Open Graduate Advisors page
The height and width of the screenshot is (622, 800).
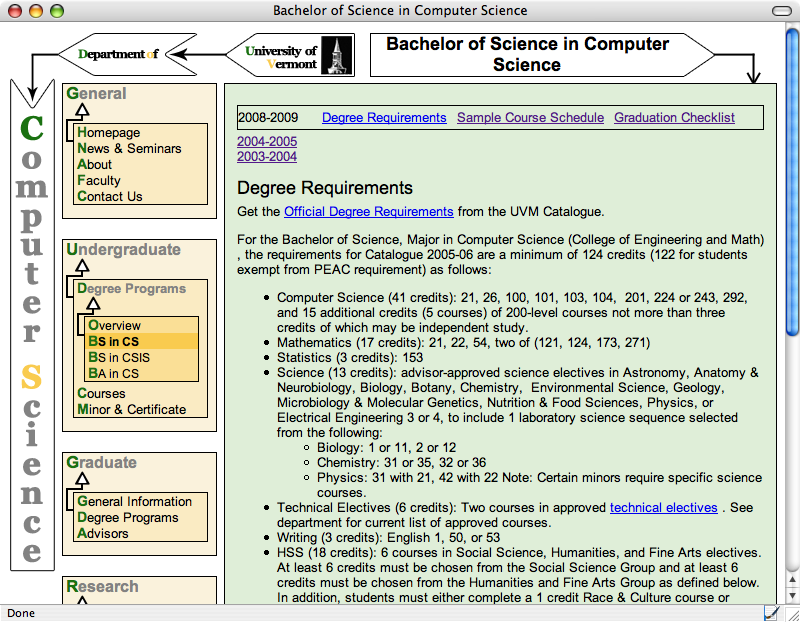(103, 533)
